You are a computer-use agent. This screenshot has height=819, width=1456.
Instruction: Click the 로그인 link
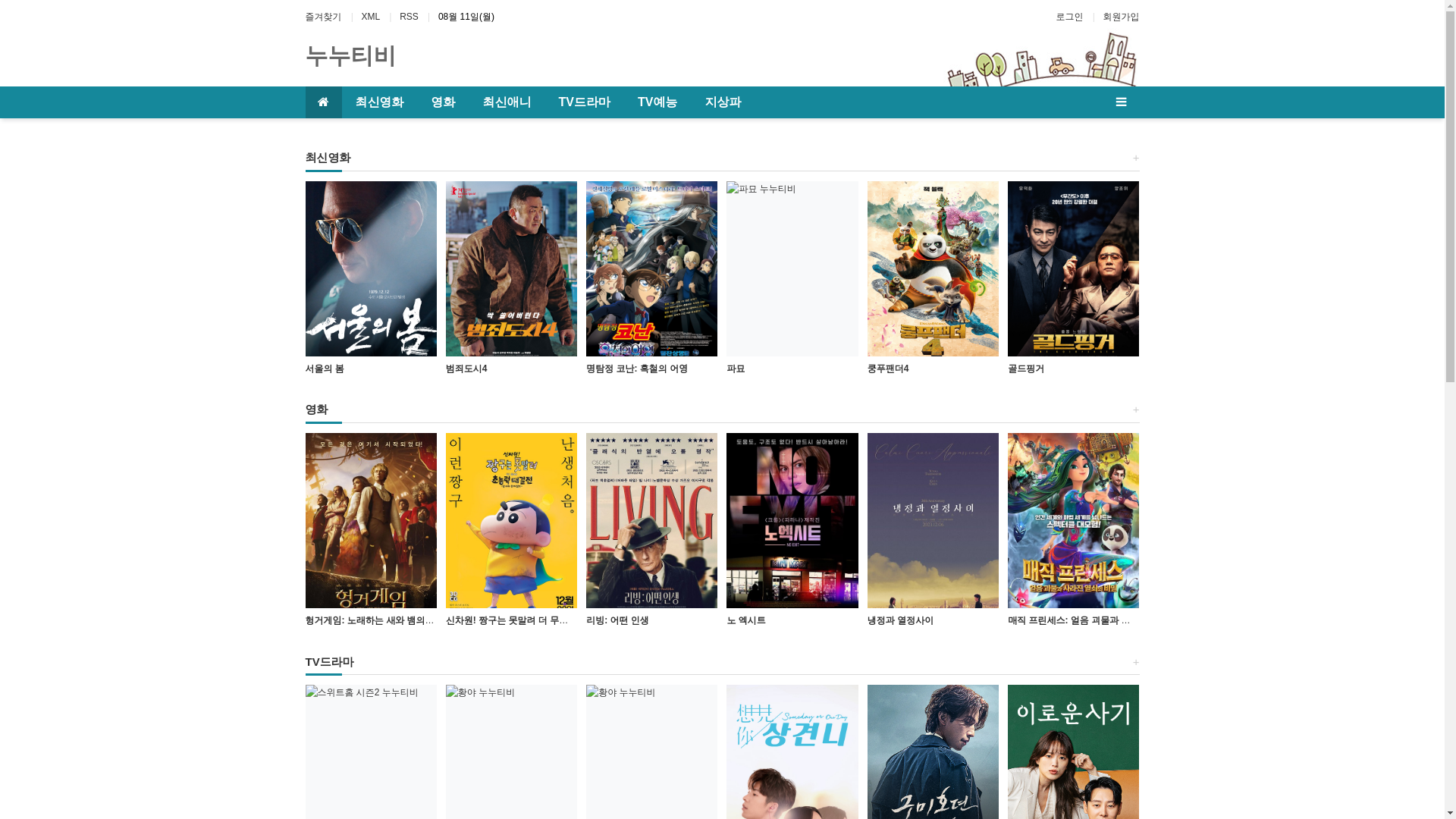[x=1069, y=17]
